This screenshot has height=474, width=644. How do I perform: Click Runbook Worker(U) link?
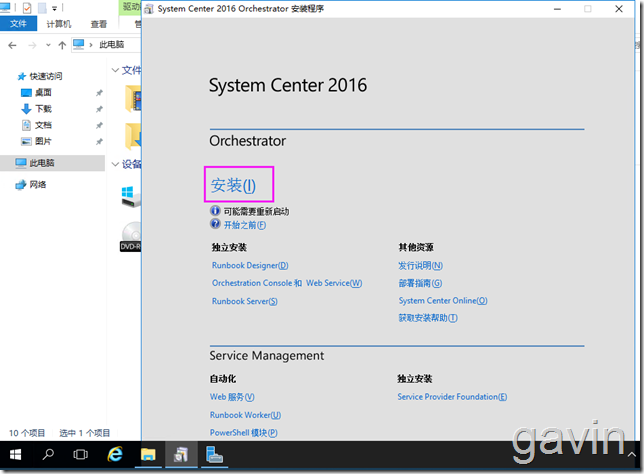click(246, 415)
